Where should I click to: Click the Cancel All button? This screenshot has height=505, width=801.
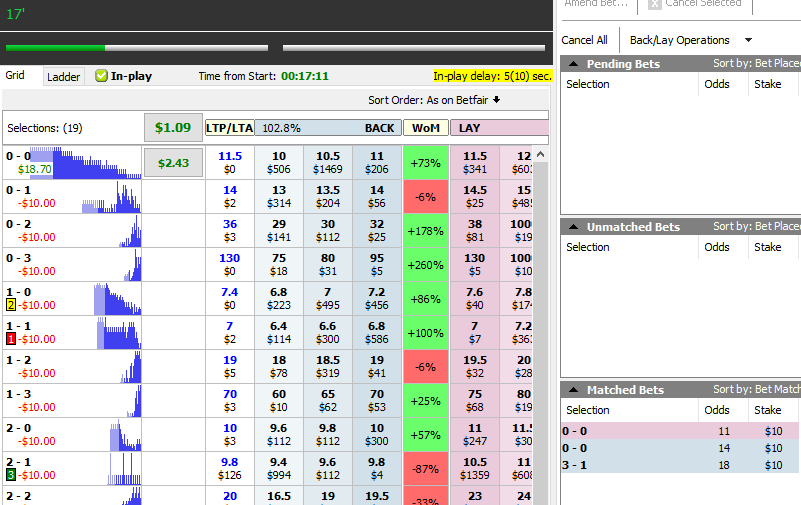[584, 40]
